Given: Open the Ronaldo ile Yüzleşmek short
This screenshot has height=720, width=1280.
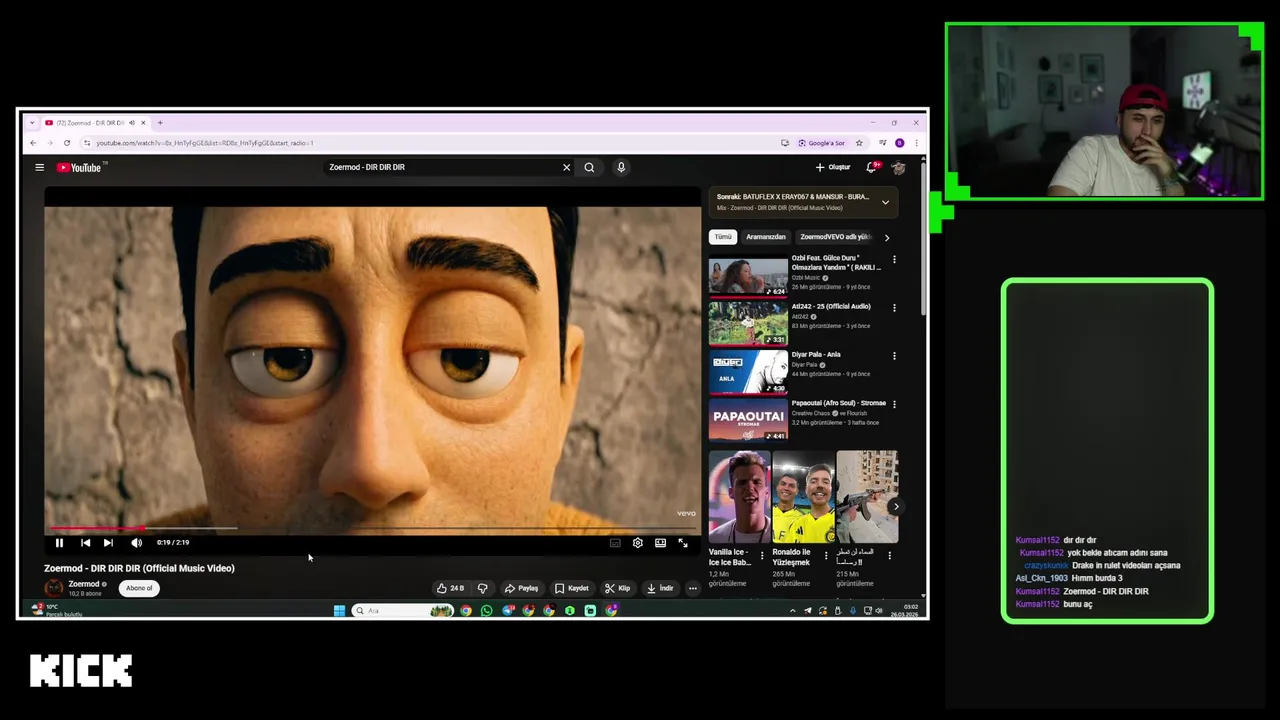Looking at the screenshot, I should tap(803, 497).
